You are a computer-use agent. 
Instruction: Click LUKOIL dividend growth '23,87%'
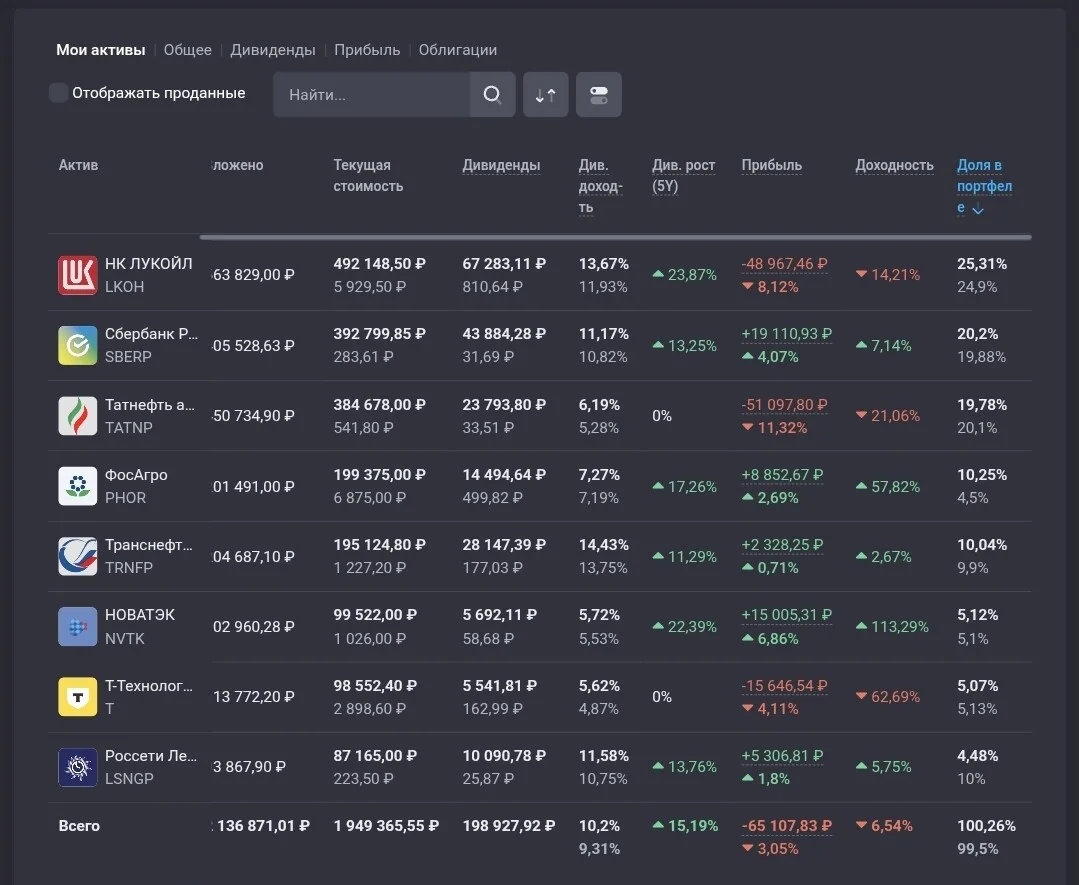point(692,275)
